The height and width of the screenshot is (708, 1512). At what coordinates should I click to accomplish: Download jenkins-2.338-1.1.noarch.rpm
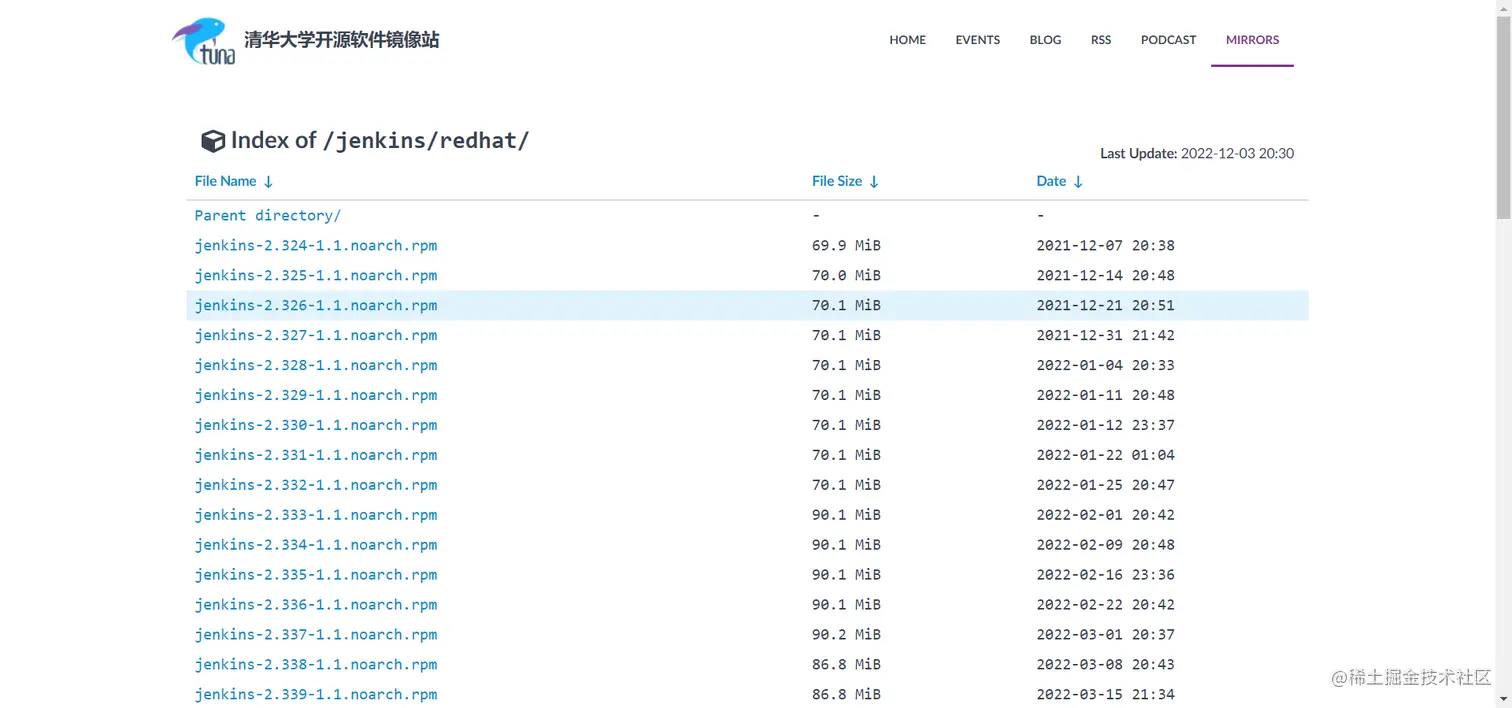tap(316, 665)
